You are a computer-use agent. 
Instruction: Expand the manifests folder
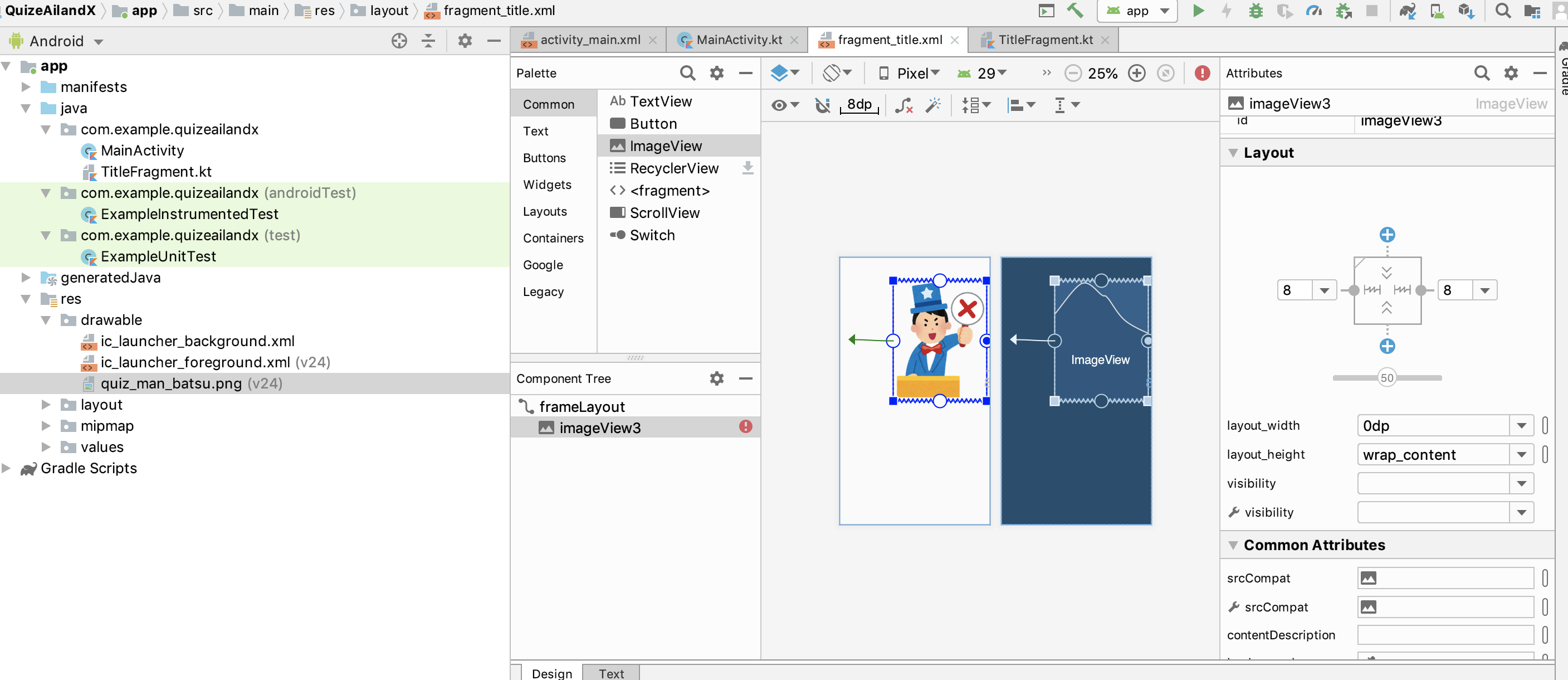click(26, 86)
